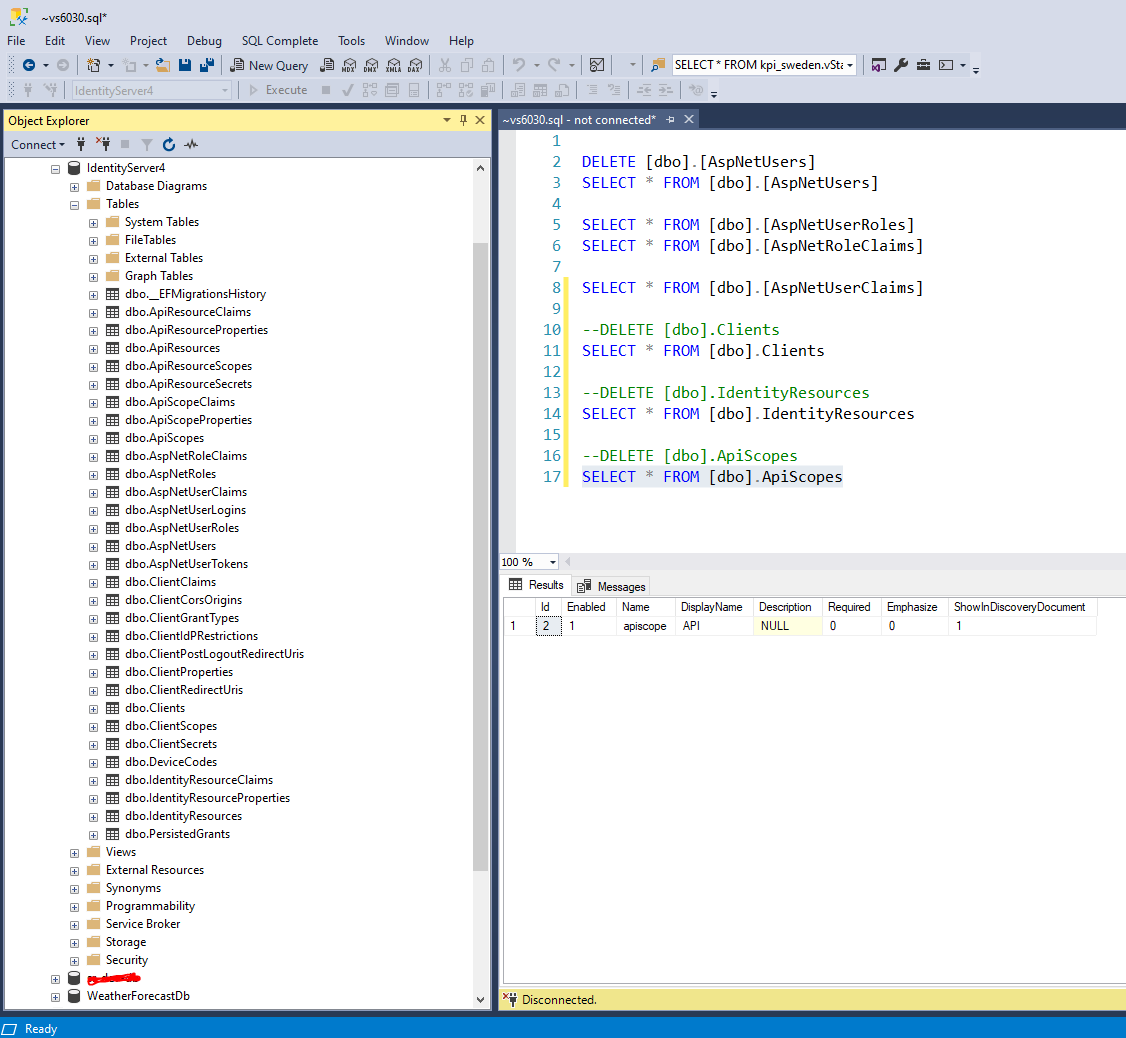Click the Properties wrench icon

(900, 65)
